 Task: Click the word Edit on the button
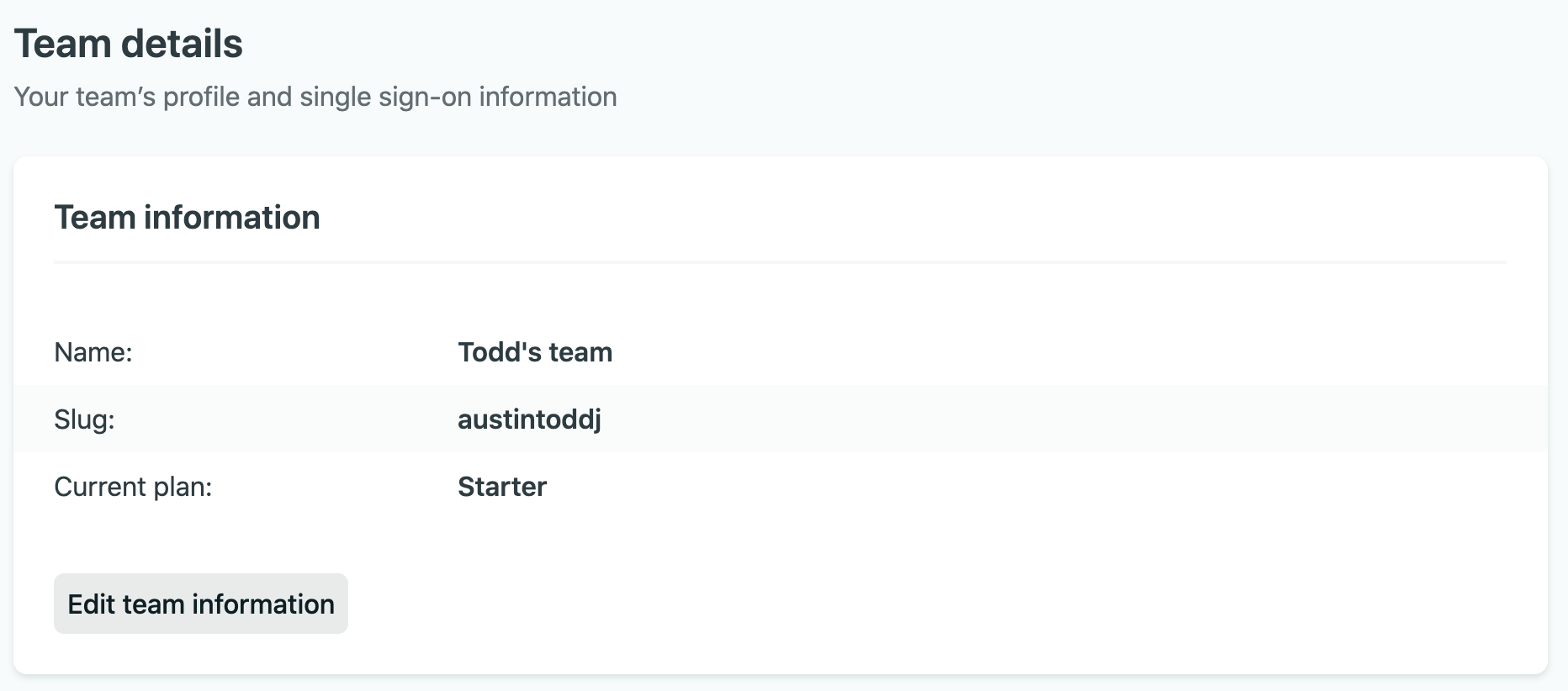tap(91, 604)
